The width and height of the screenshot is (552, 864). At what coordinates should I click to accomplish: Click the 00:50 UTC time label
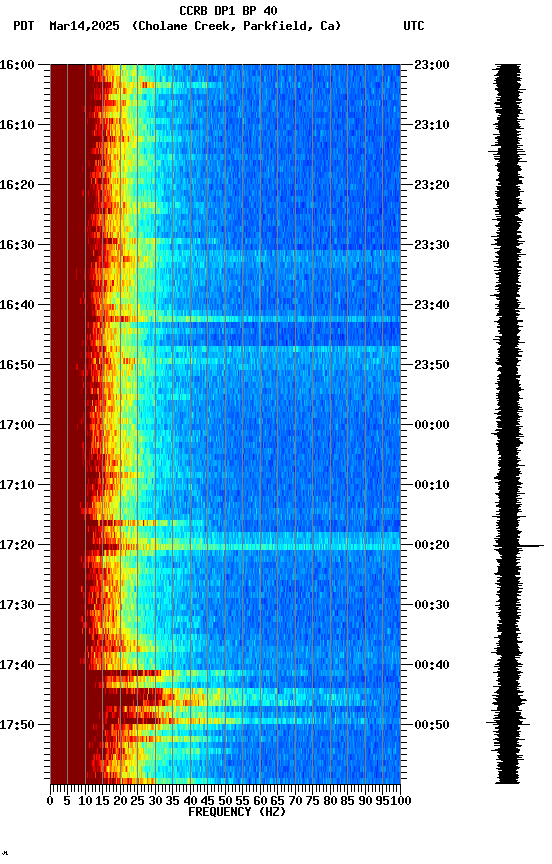(432, 725)
